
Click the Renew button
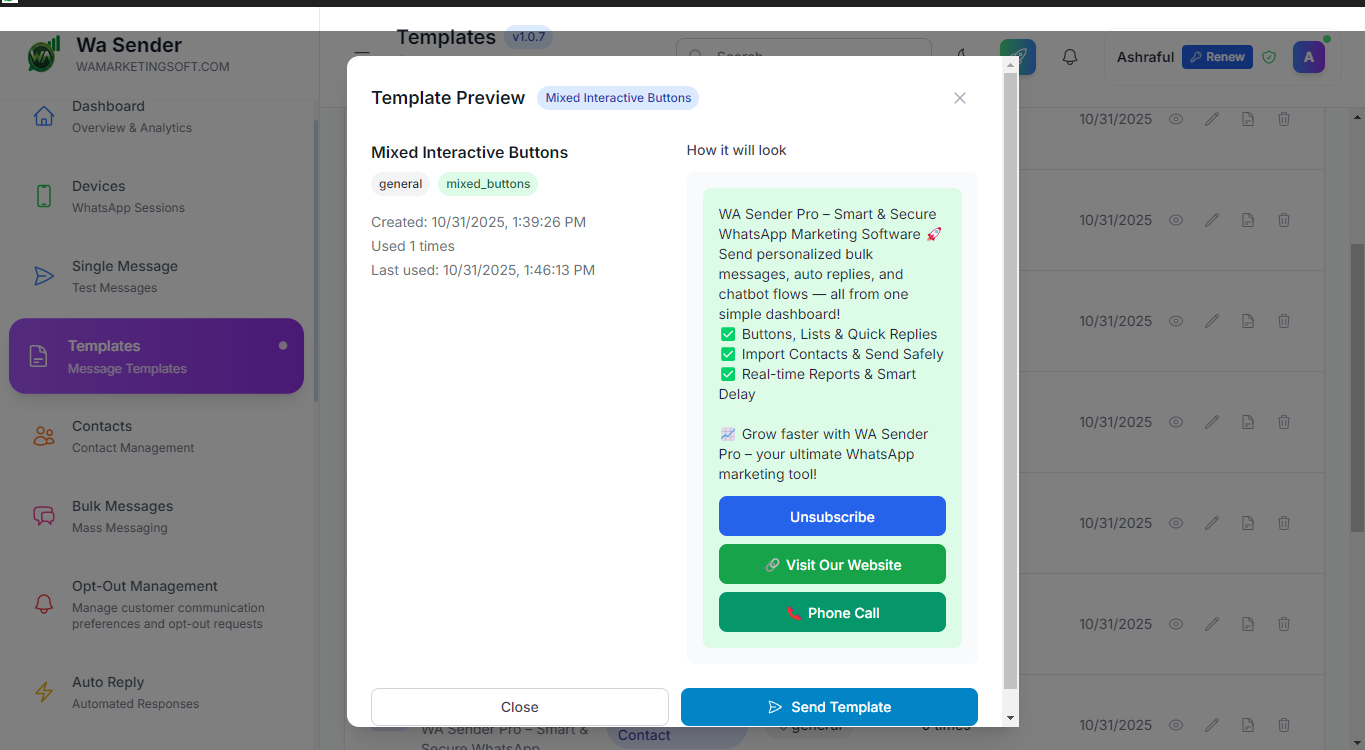tap(1216, 57)
